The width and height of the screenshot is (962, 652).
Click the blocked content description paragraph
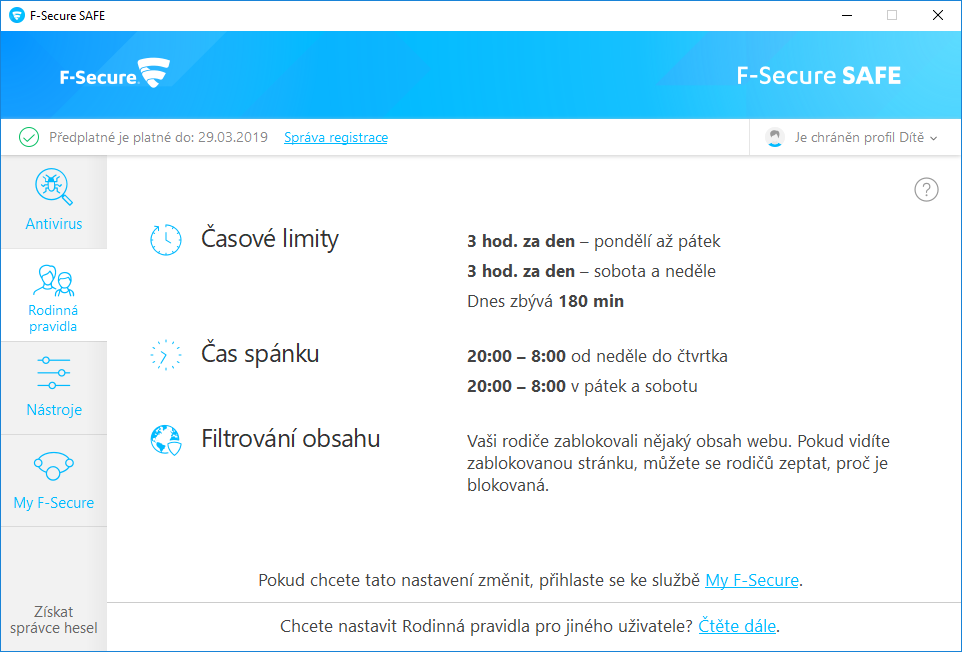pyautogui.click(x=679, y=463)
